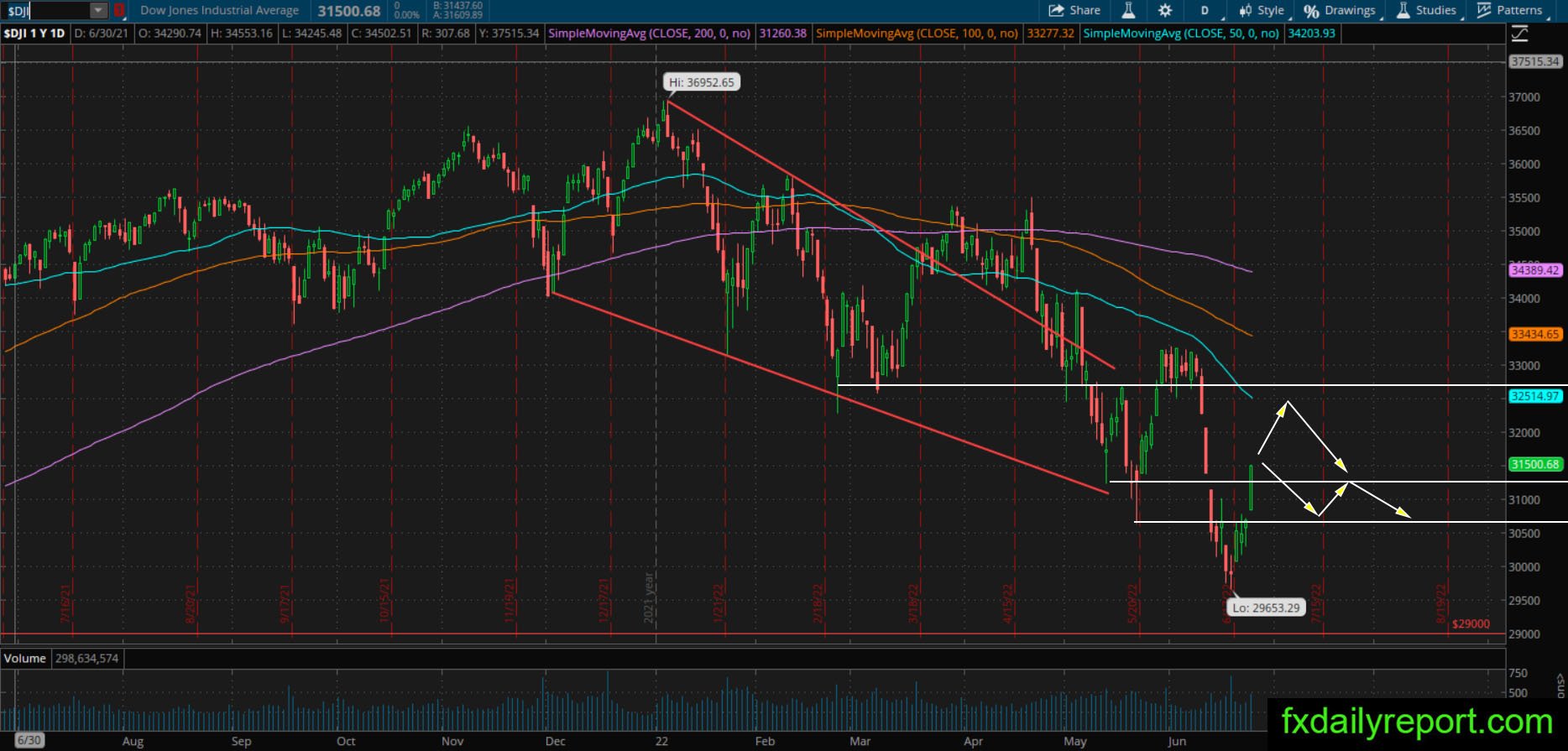The width and height of the screenshot is (1568, 751).
Task: Click the drawing set icon below Patterns
Action: pos(1519,34)
